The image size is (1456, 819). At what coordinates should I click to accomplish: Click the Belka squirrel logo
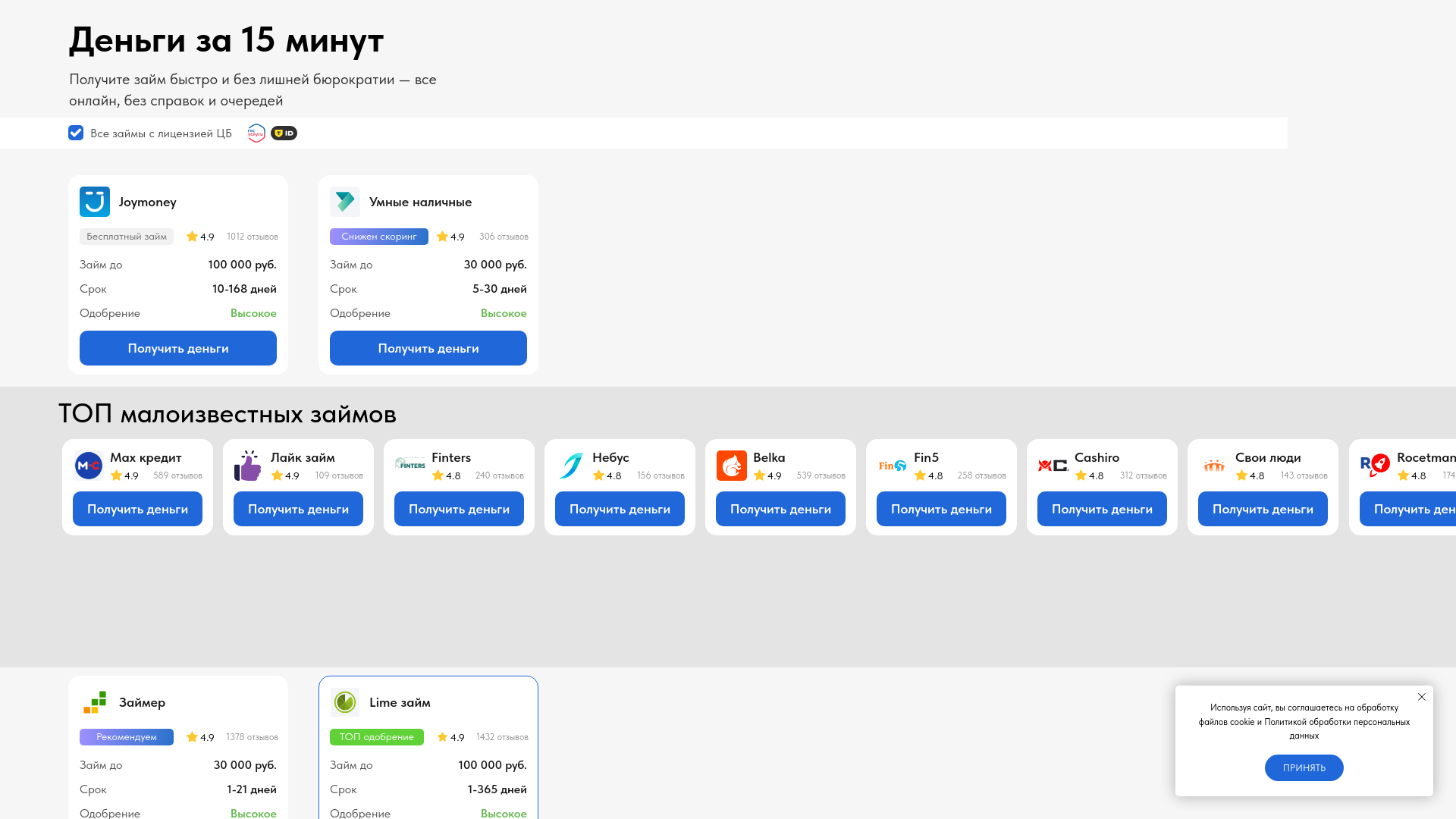click(732, 466)
